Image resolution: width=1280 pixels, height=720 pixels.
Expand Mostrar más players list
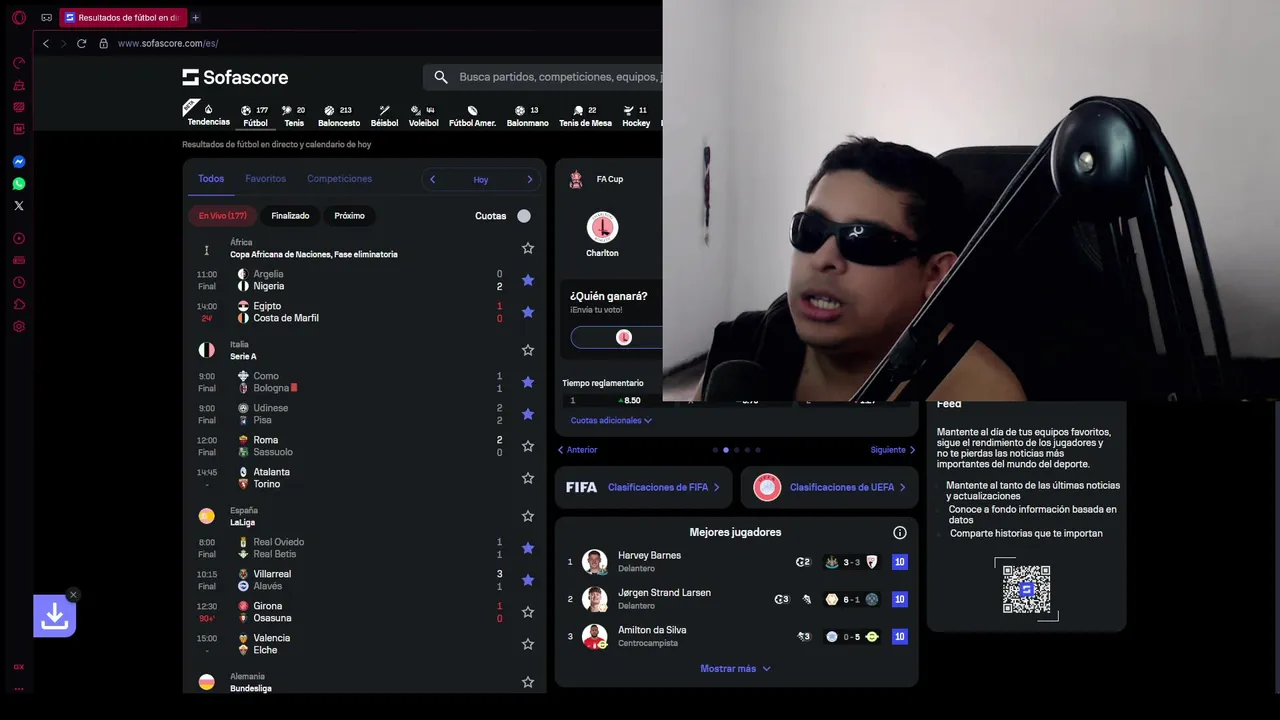[x=736, y=669]
